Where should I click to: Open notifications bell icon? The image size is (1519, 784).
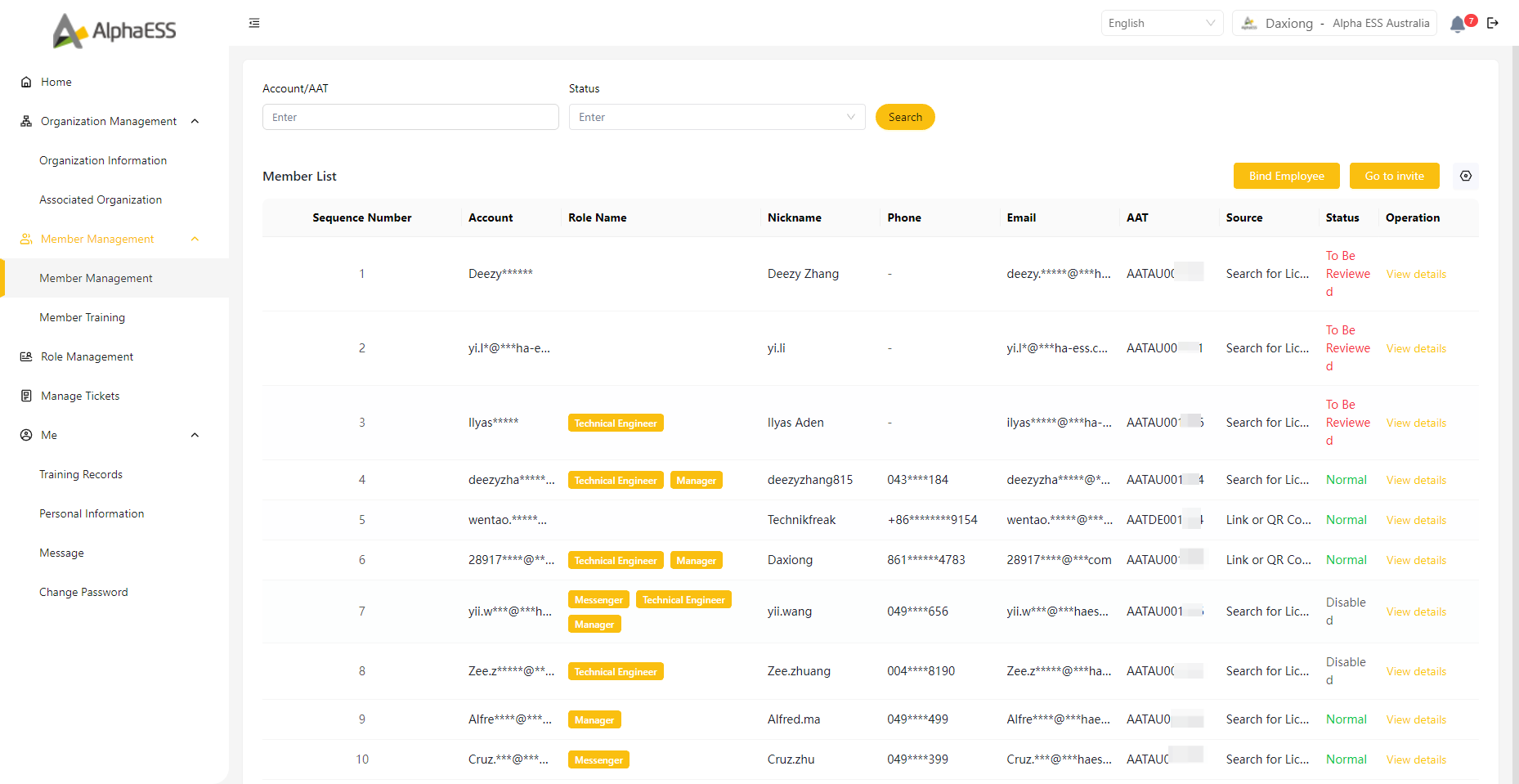pyautogui.click(x=1458, y=24)
